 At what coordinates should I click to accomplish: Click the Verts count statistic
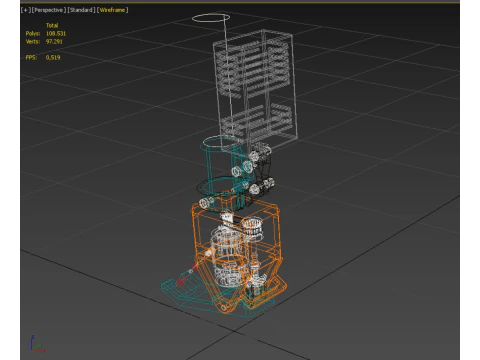[x=44, y=41]
